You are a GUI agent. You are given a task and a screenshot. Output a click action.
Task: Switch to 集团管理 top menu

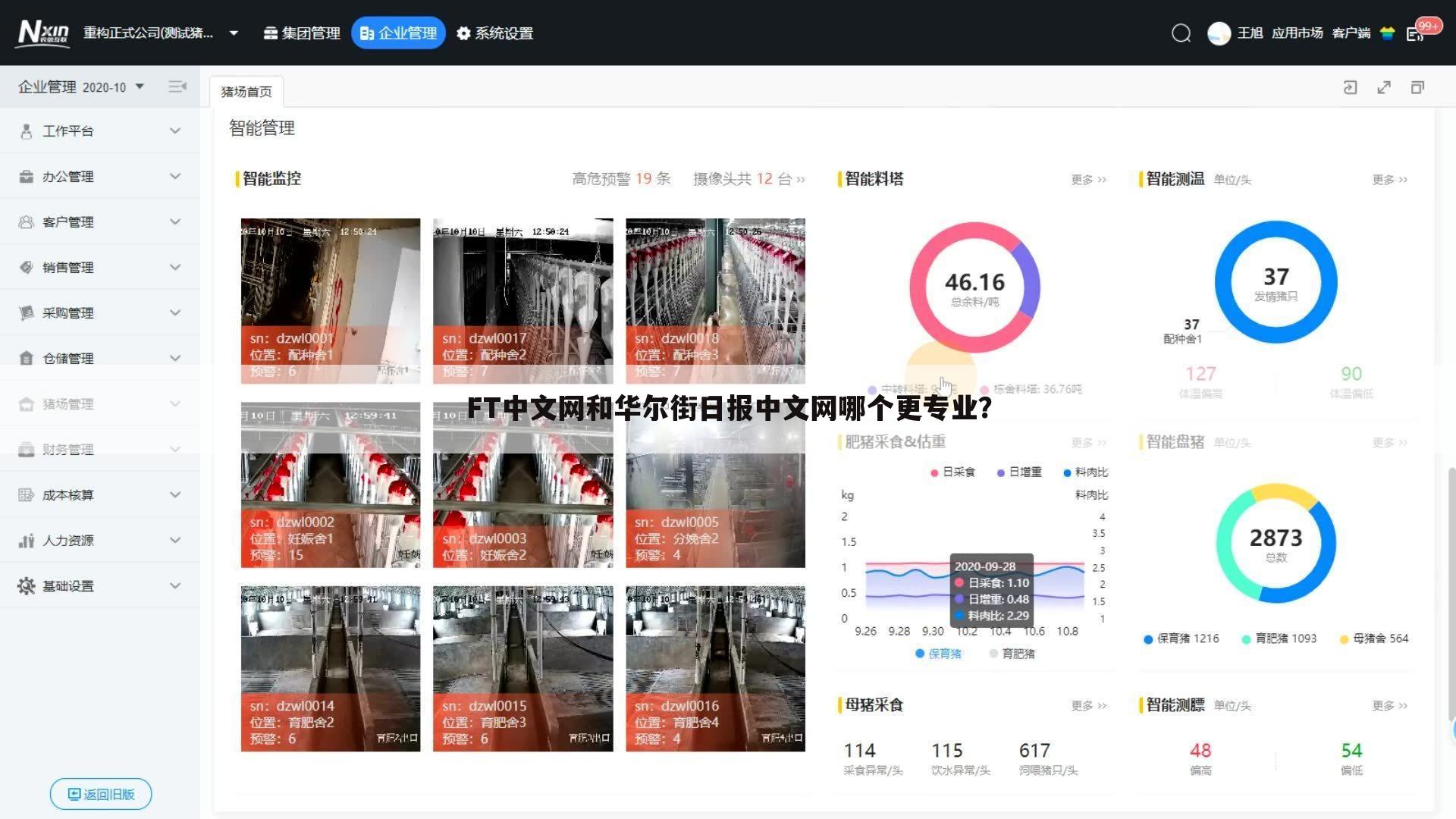click(x=302, y=33)
